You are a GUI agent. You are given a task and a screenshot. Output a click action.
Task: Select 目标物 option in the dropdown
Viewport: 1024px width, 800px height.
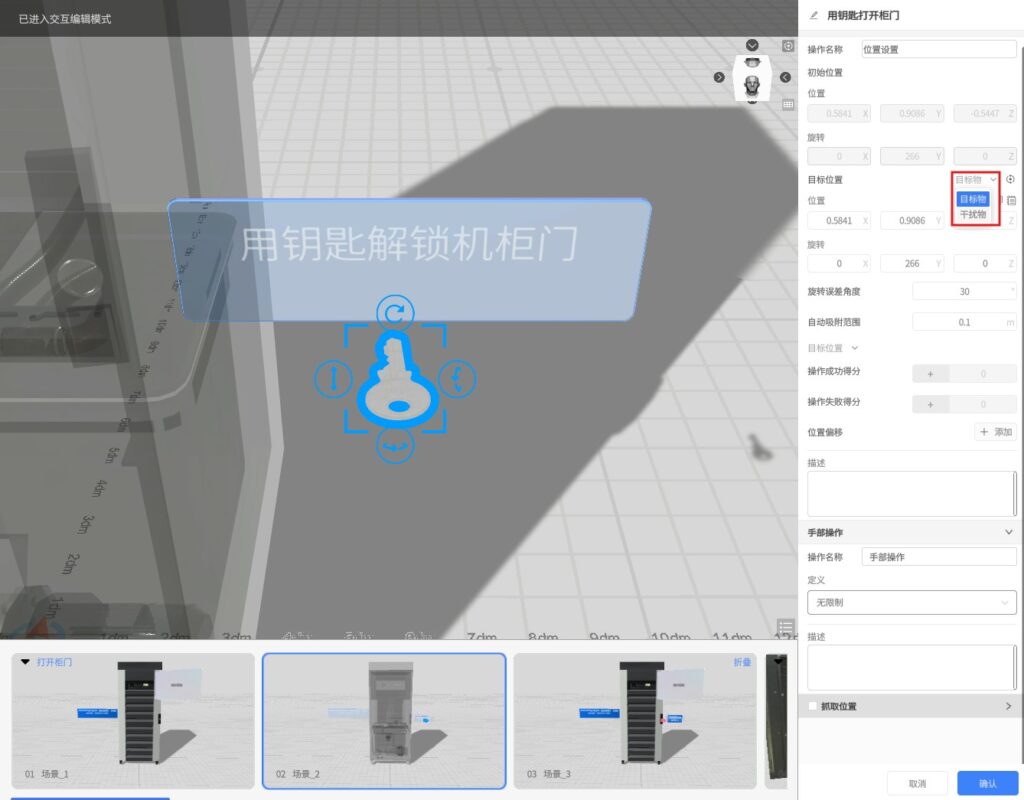coord(973,199)
